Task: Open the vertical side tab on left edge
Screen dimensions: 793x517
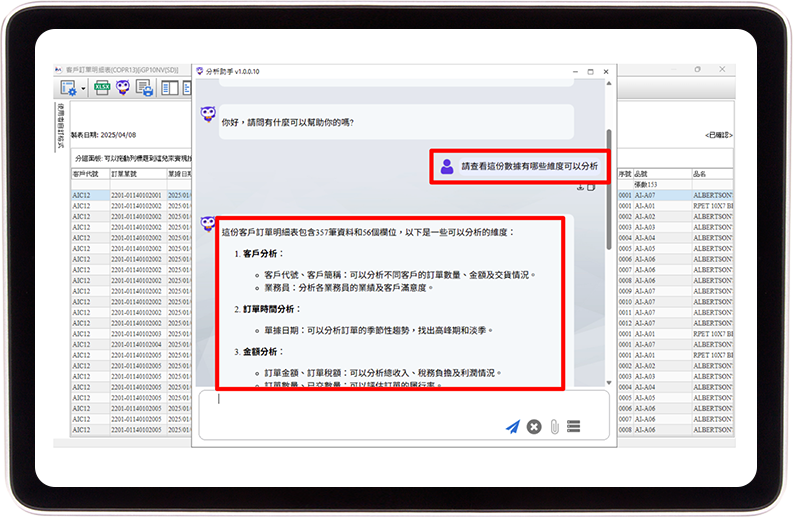Action: pyautogui.click(x=59, y=124)
